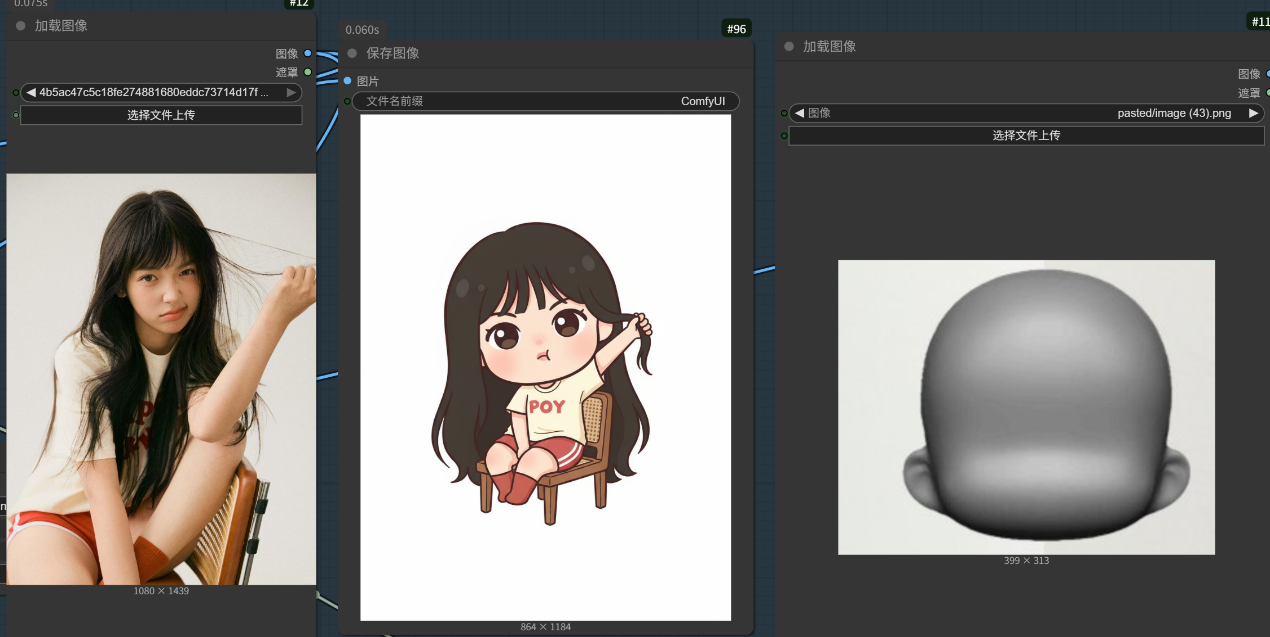The image size is (1270, 637).
Task: Click the #96 node ID badge
Action: pyautogui.click(x=736, y=29)
